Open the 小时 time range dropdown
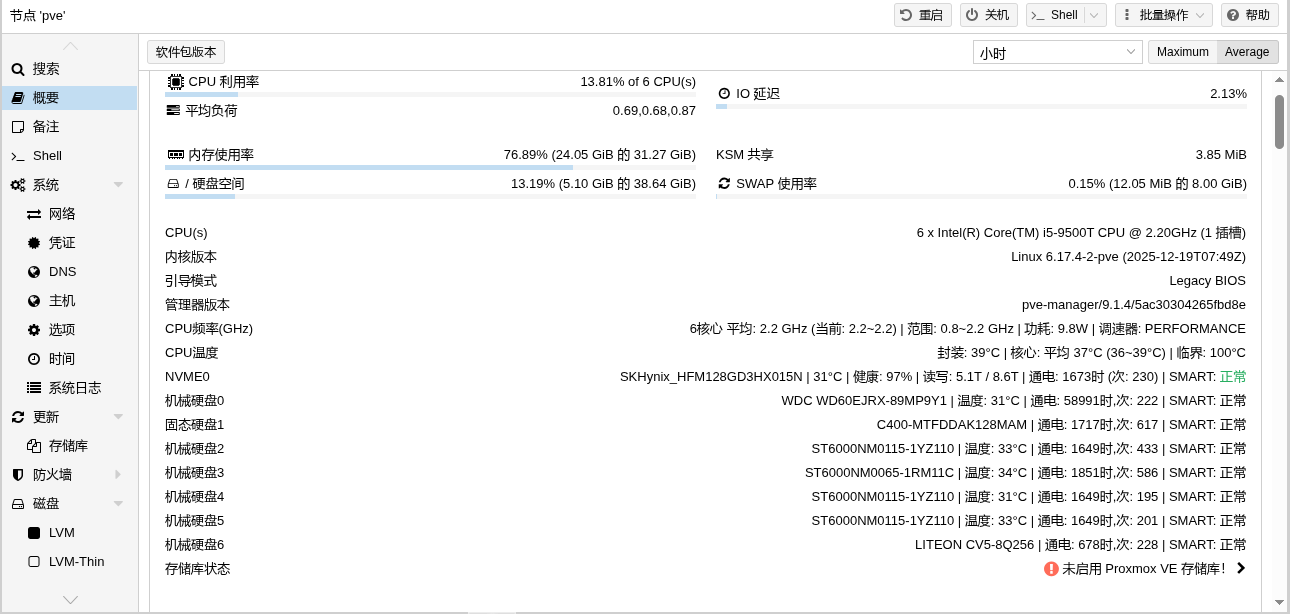 click(x=1132, y=52)
